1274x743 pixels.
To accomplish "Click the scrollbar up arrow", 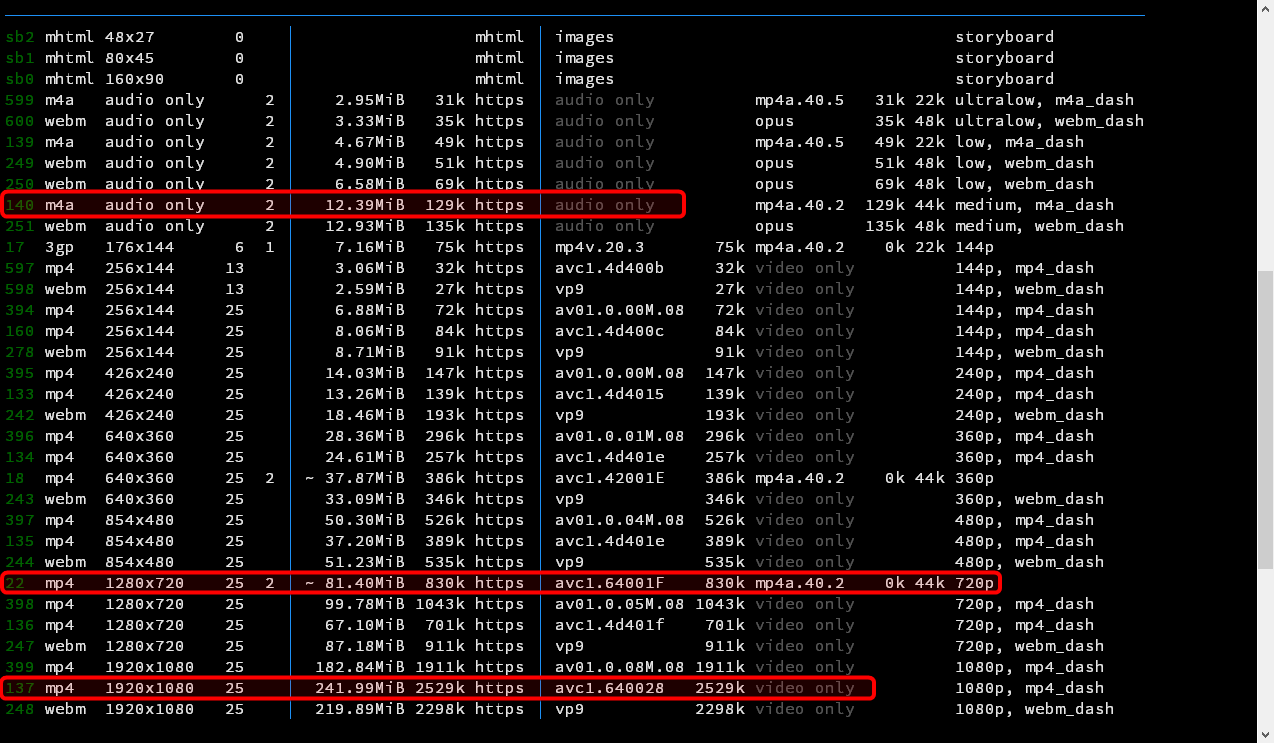I will pos(1263,9).
